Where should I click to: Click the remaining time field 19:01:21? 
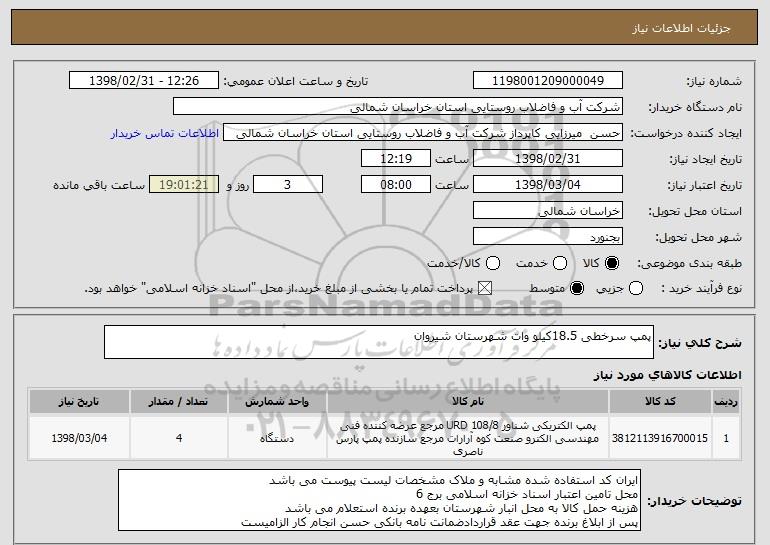(x=184, y=185)
